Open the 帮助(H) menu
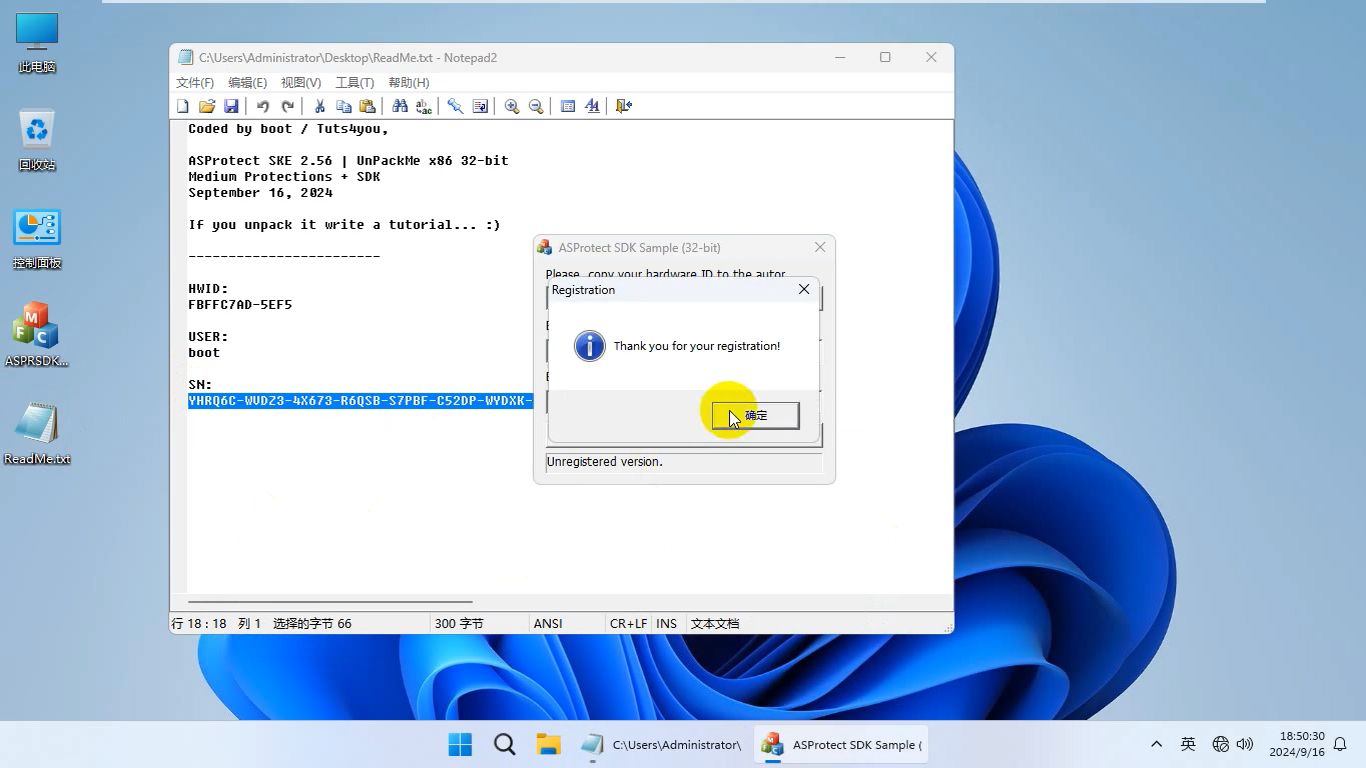 [x=408, y=83]
